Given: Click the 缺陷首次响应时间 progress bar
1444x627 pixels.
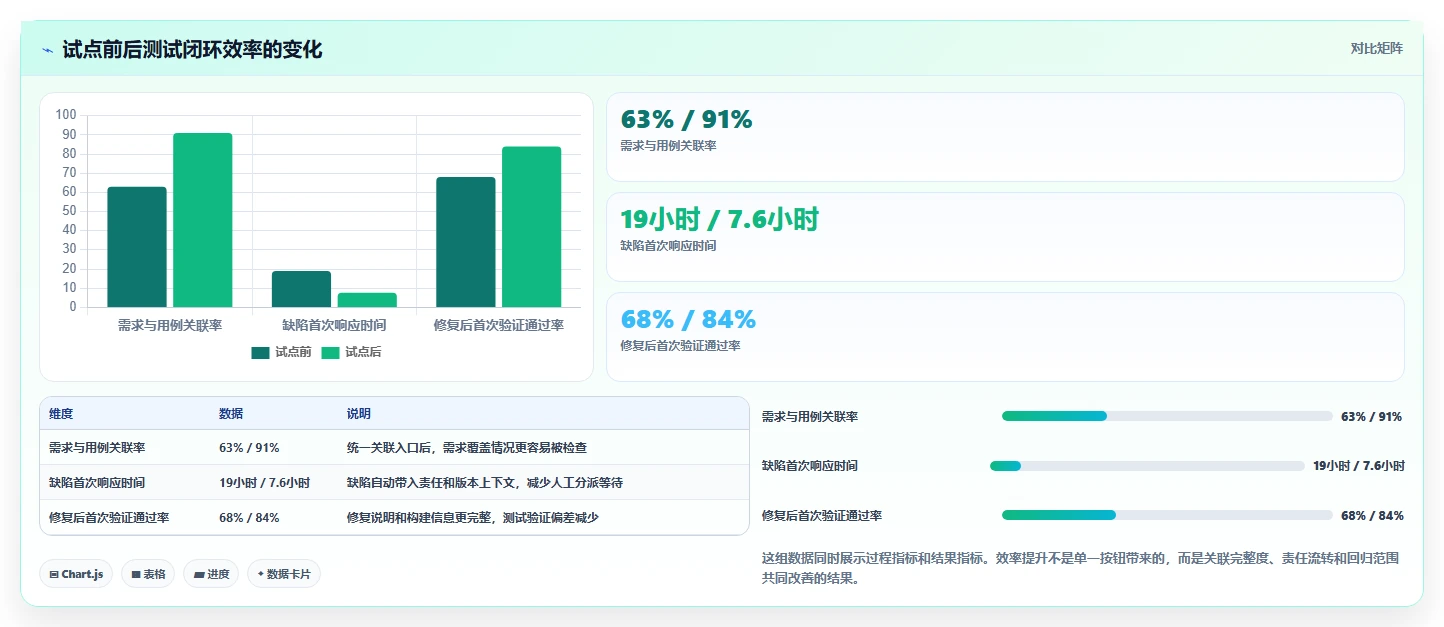Looking at the screenshot, I should [x=1147, y=465].
